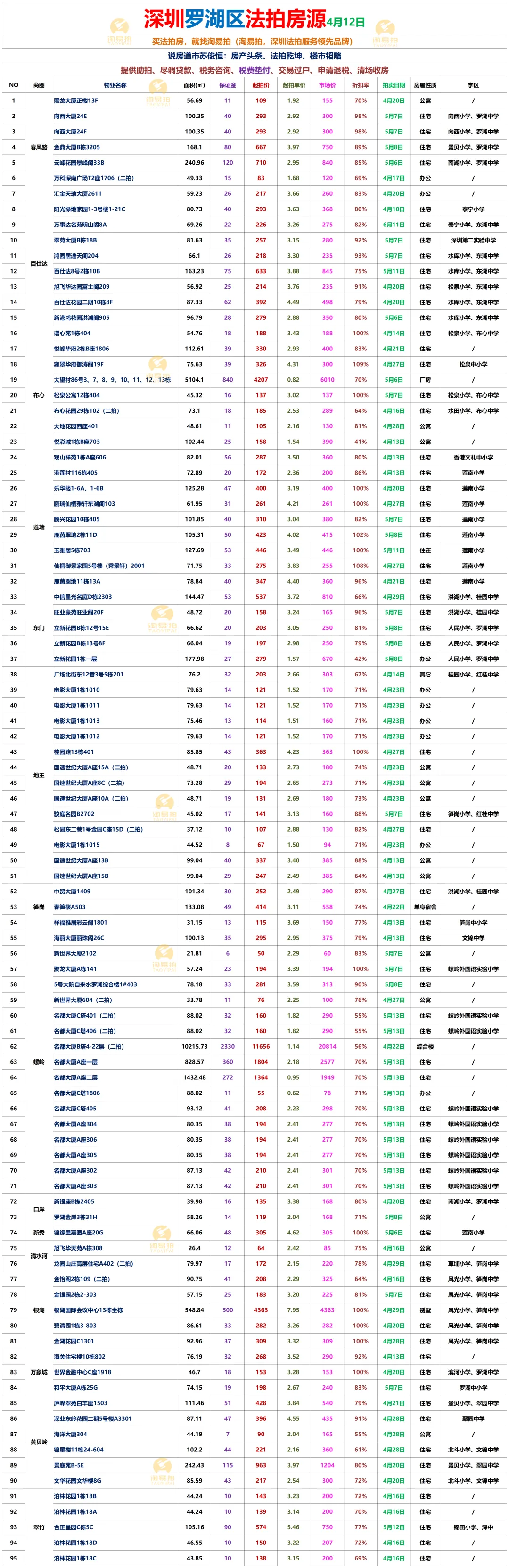Click property name 金鼎大厦B栋3205
The width and height of the screenshot is (509, 1568).
pyautogui.click(x=77, y=147)
